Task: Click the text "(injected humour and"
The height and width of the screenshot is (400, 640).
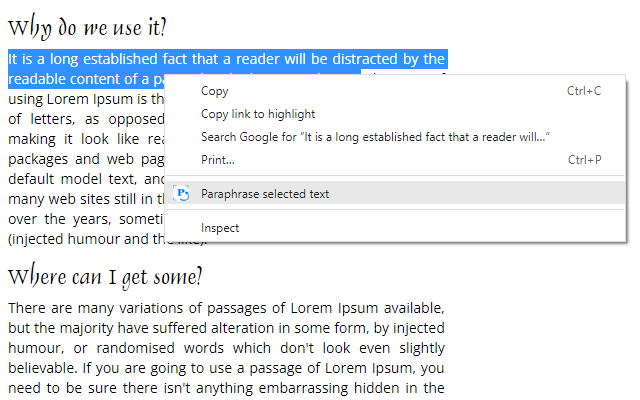Action: click(x=80, y=240)
